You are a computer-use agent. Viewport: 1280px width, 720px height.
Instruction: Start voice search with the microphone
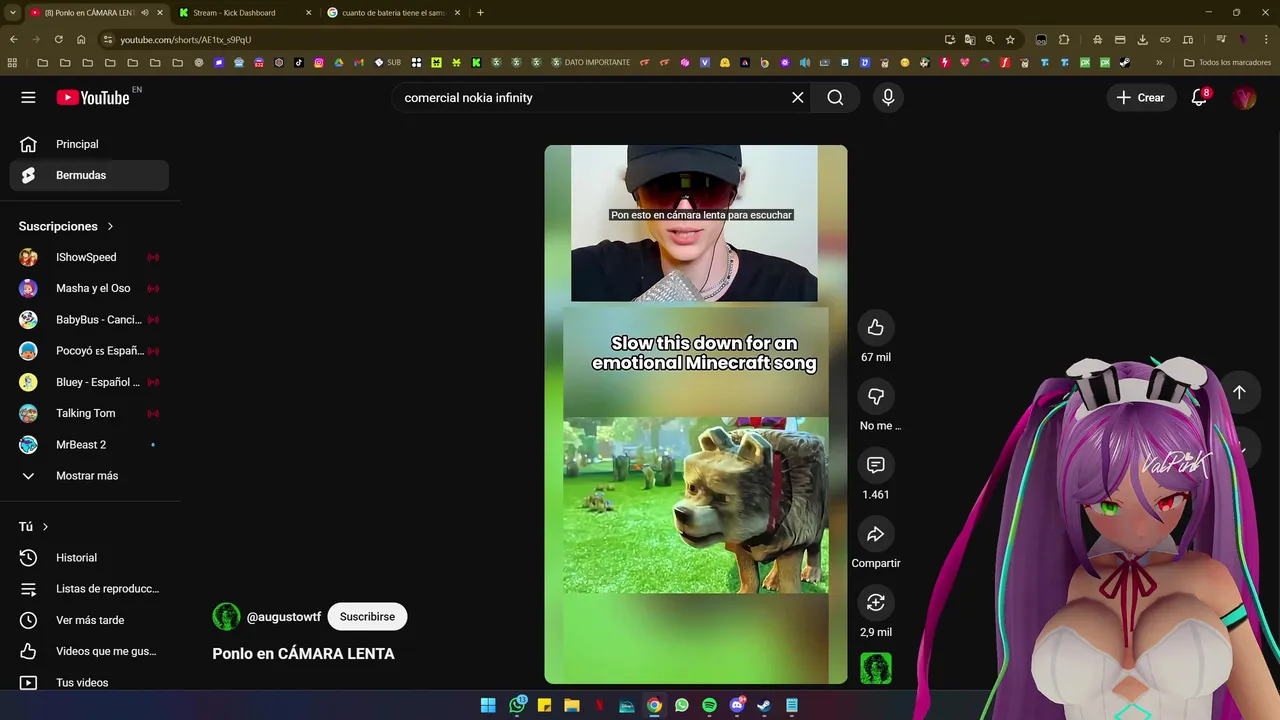click(x=887, y=98)
